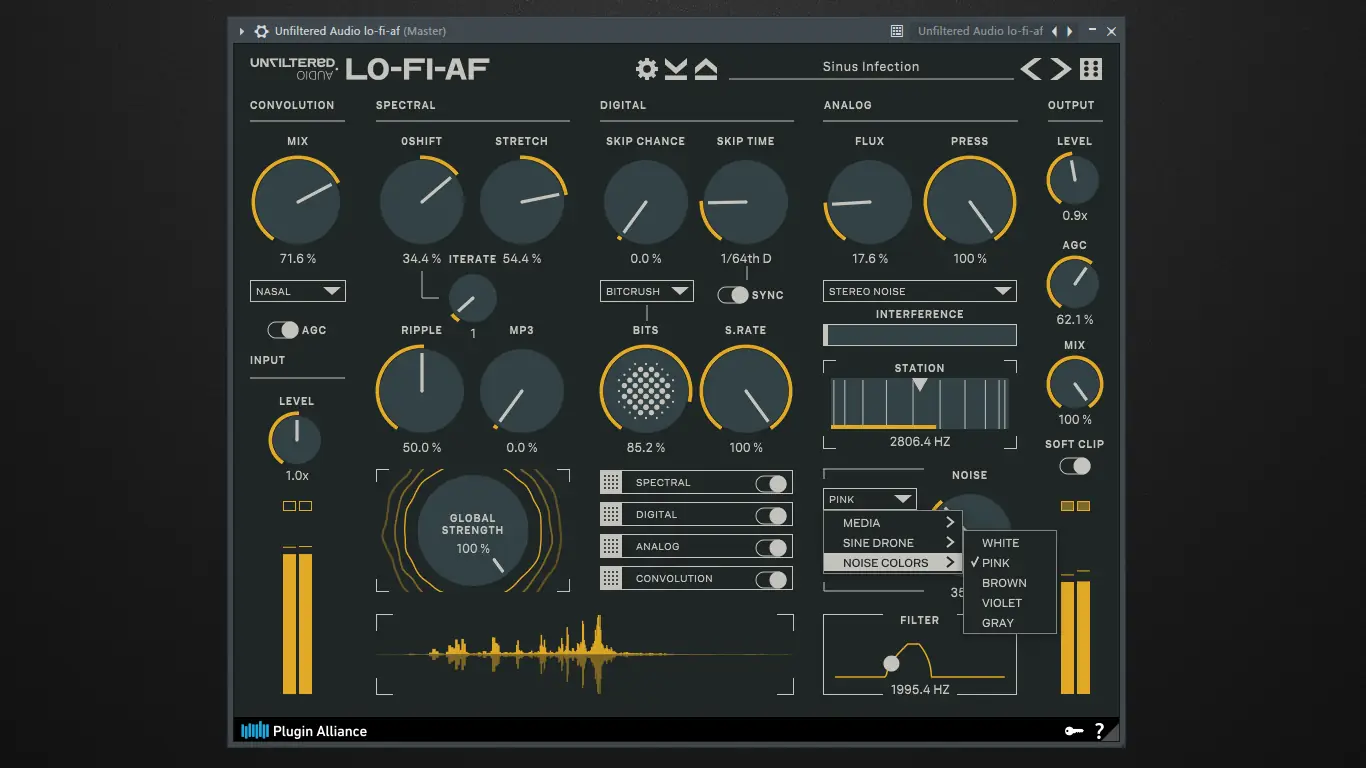1366x768 pixels.
Task: Click the FLUX knob
Action: (x=870, y=202)
